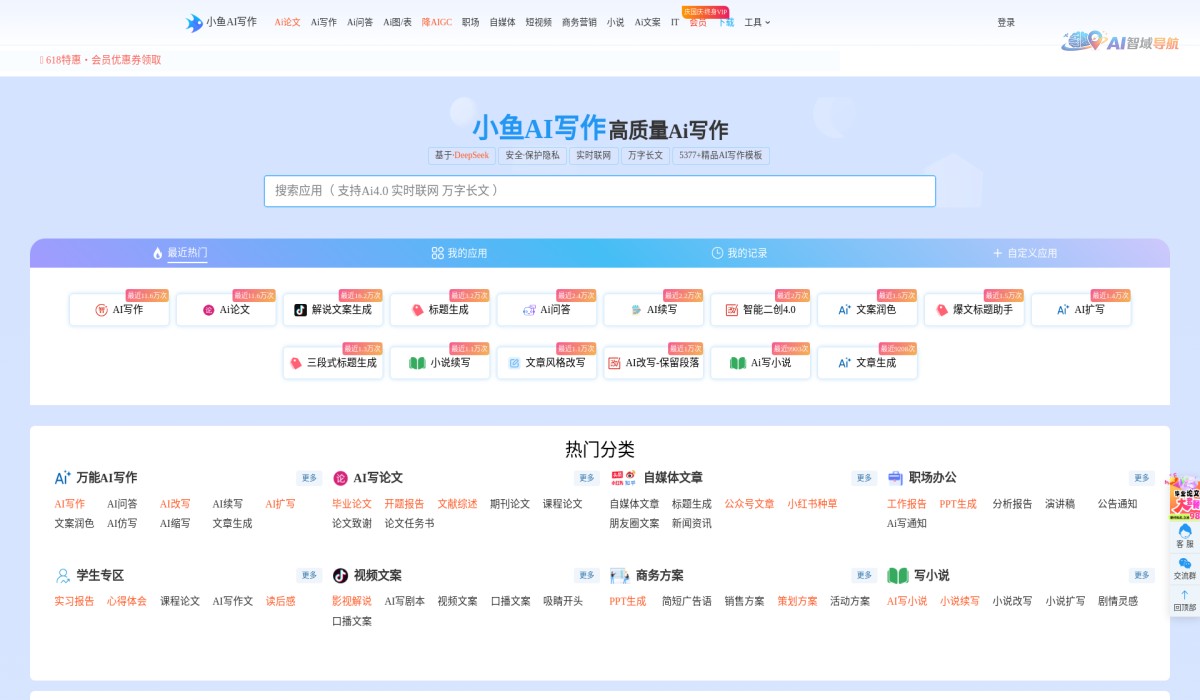Click the 回顶部 back-to-top arrow
This screenshot has width=1200, height=700.
point(1184,598)
